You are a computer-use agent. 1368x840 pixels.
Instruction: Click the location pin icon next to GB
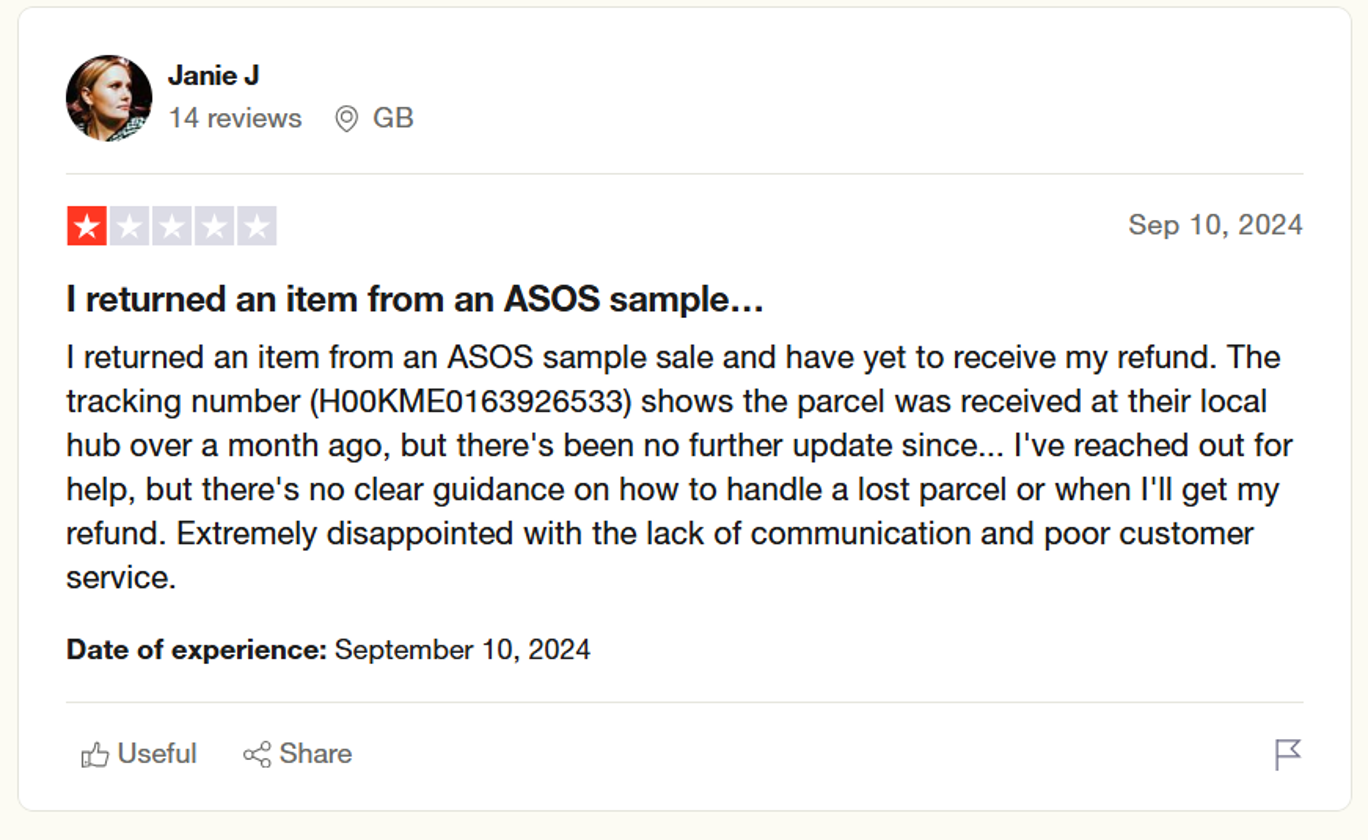coord(347,118)
